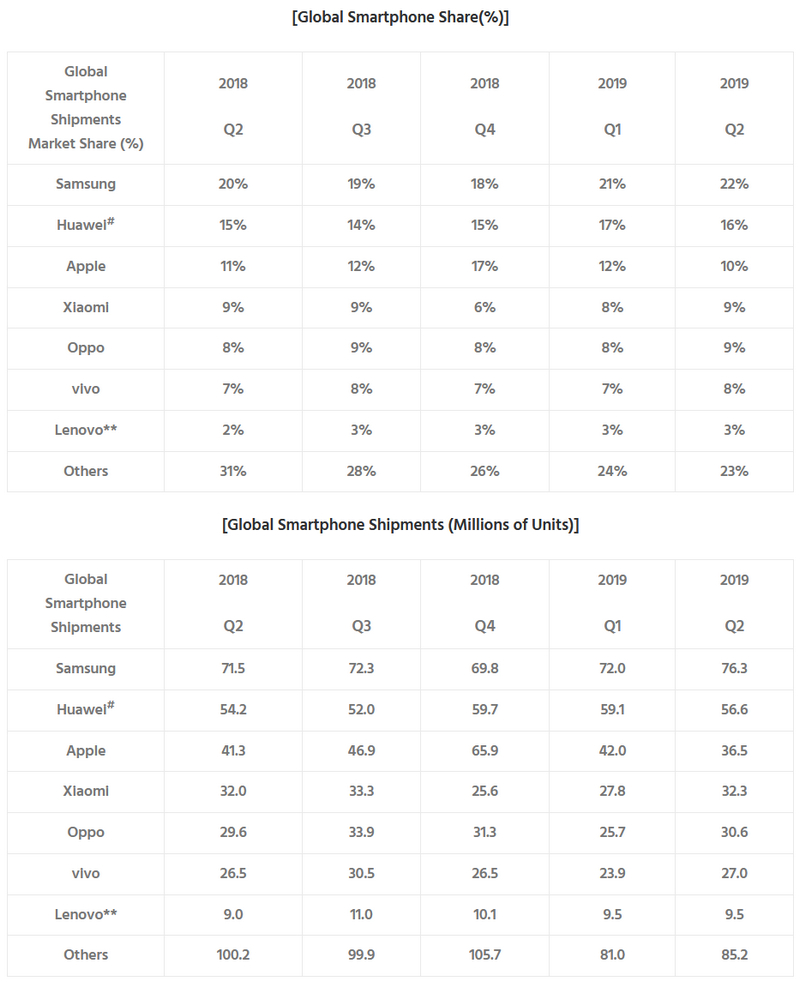Select the Apple row label in the shipments table
Screen dimensions: 800x982
coord(86,750)
